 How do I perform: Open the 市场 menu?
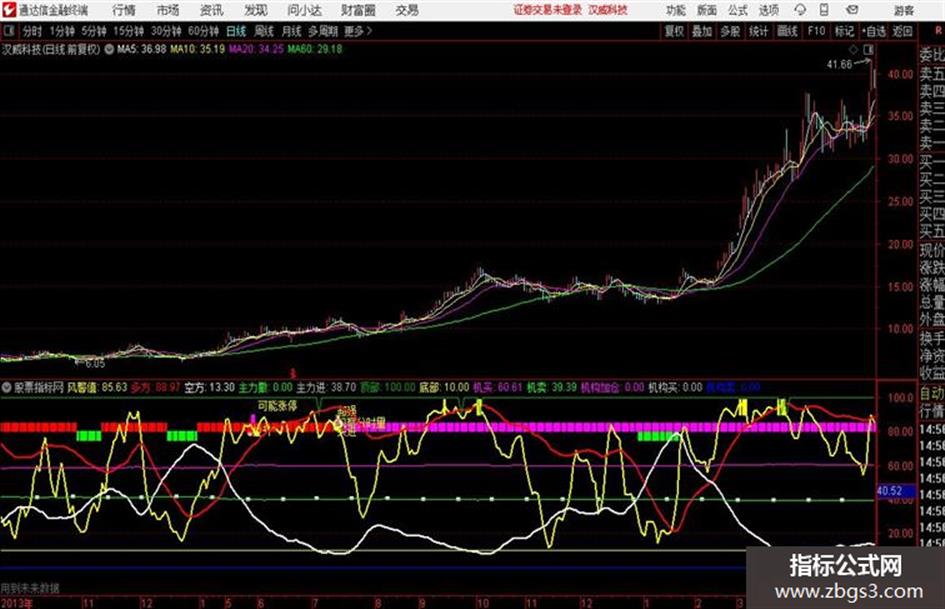tap(168, 10)
